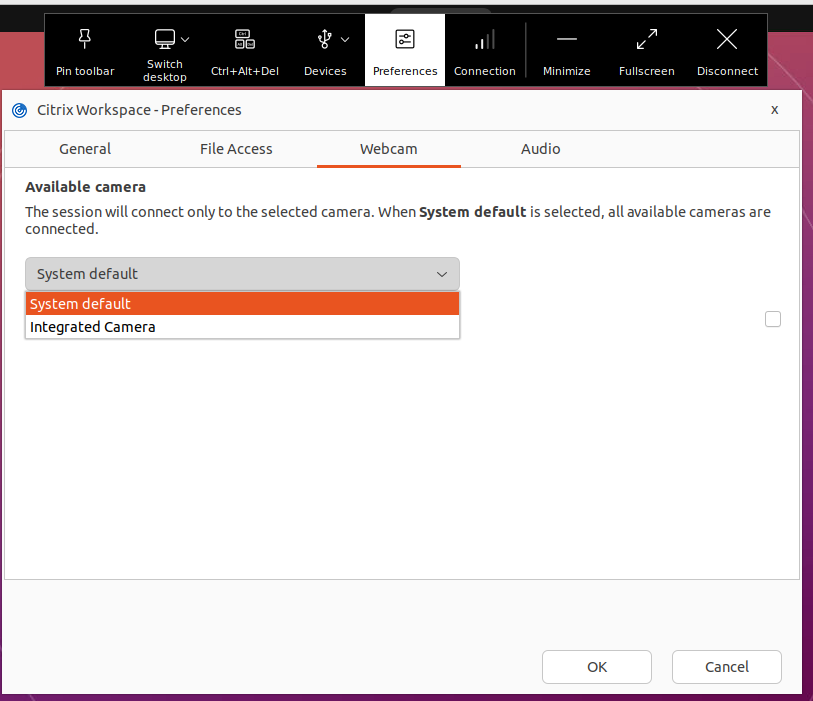Select the Webcam tab
This screenshot has height=701, width=813.
(389, 149)
